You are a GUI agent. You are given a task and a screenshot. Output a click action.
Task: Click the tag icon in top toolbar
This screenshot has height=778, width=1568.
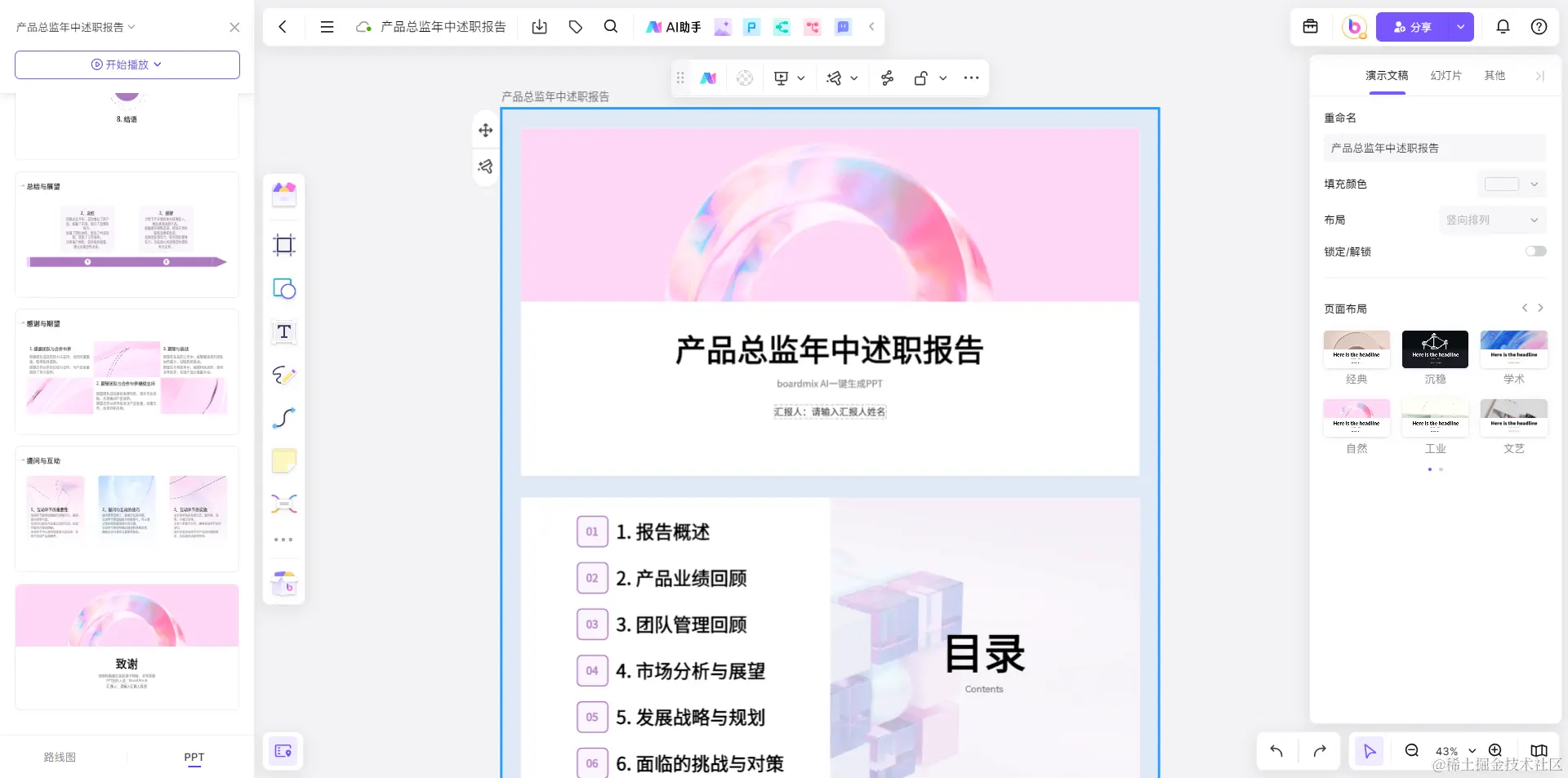[575, 27]
